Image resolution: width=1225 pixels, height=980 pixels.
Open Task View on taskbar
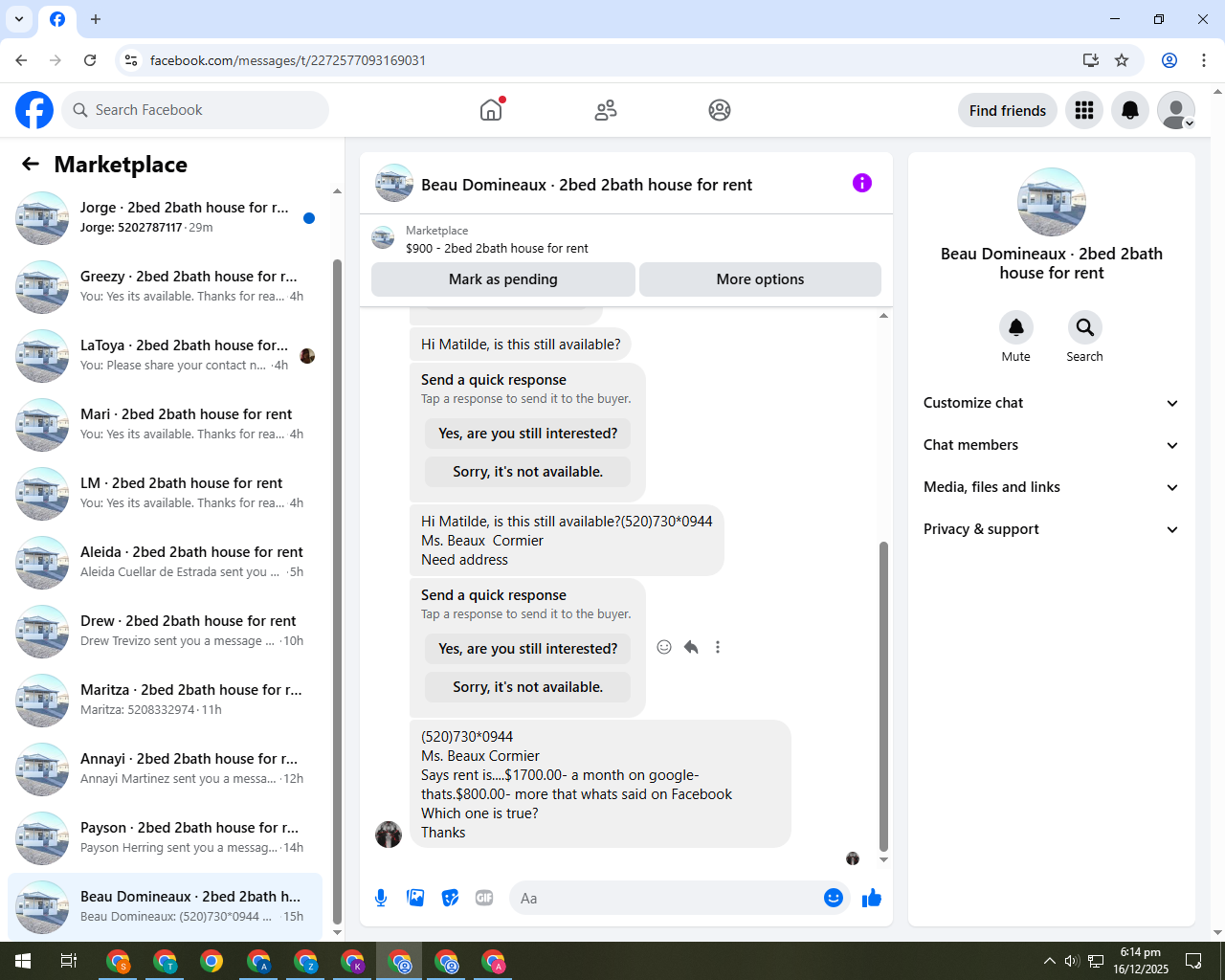(x=69, y=961)
